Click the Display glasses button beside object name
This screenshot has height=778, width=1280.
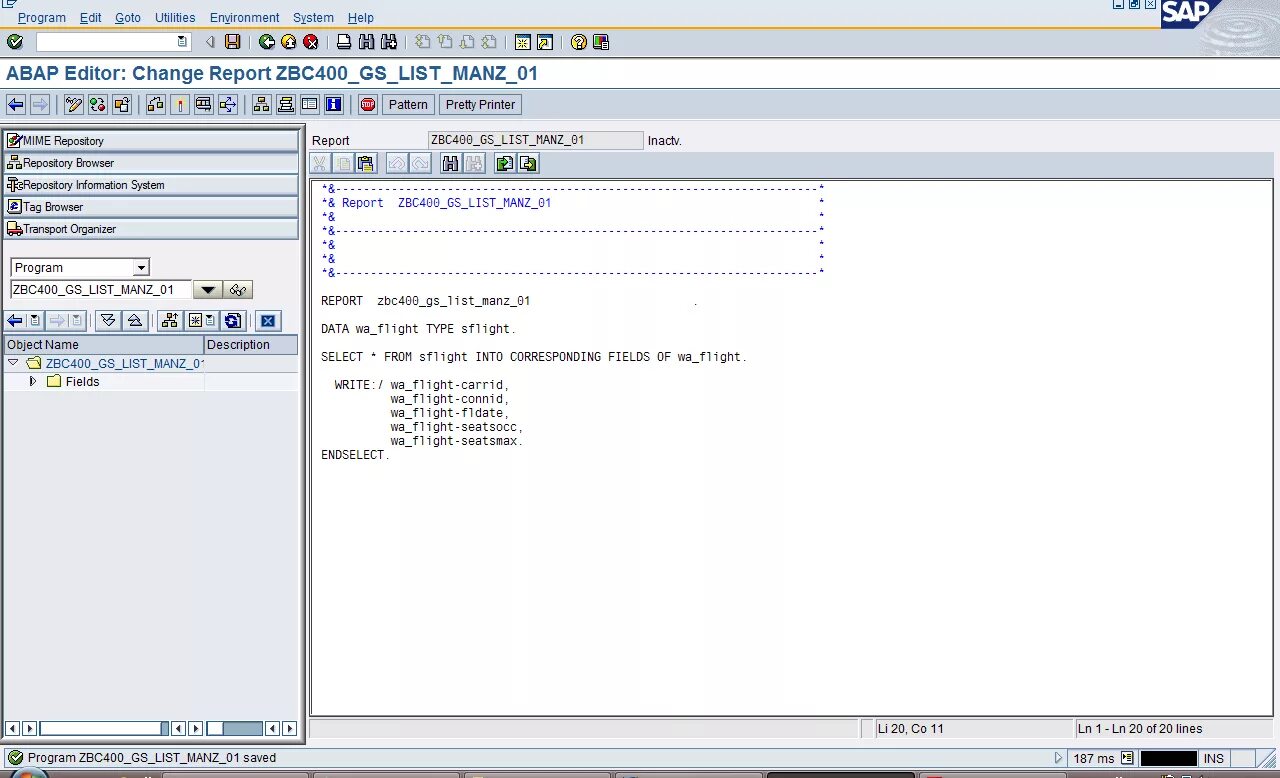[x=238, y=290]
